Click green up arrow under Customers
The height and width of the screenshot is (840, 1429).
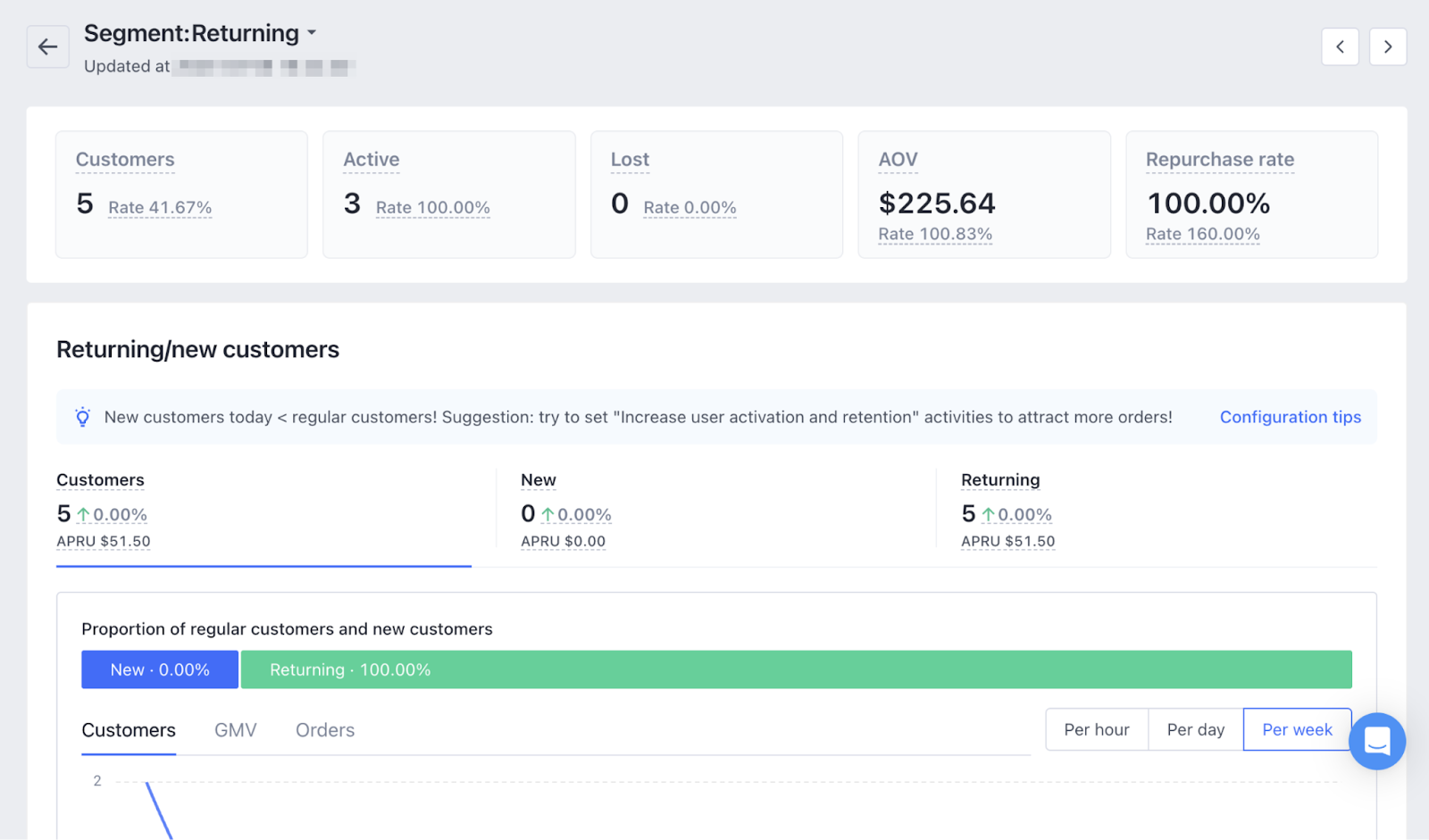[x=83, y=515]
